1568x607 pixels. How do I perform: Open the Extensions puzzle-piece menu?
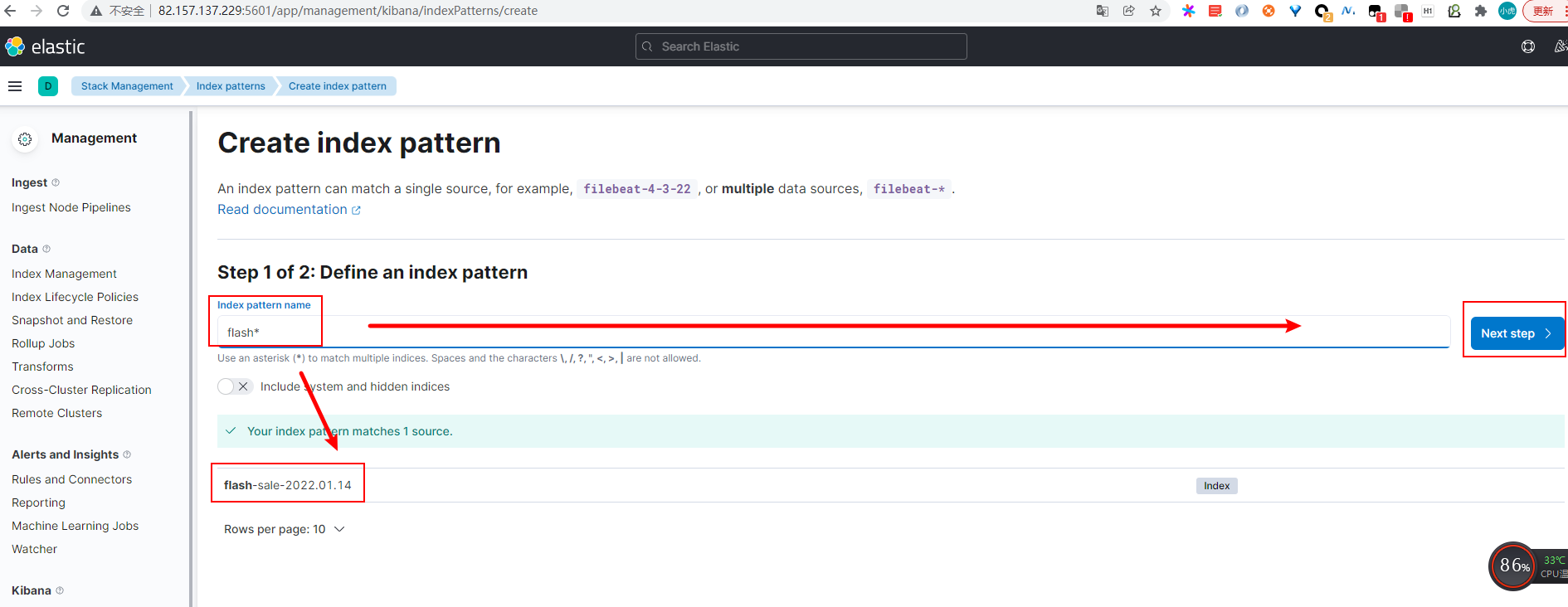(x=1481, y=11)
